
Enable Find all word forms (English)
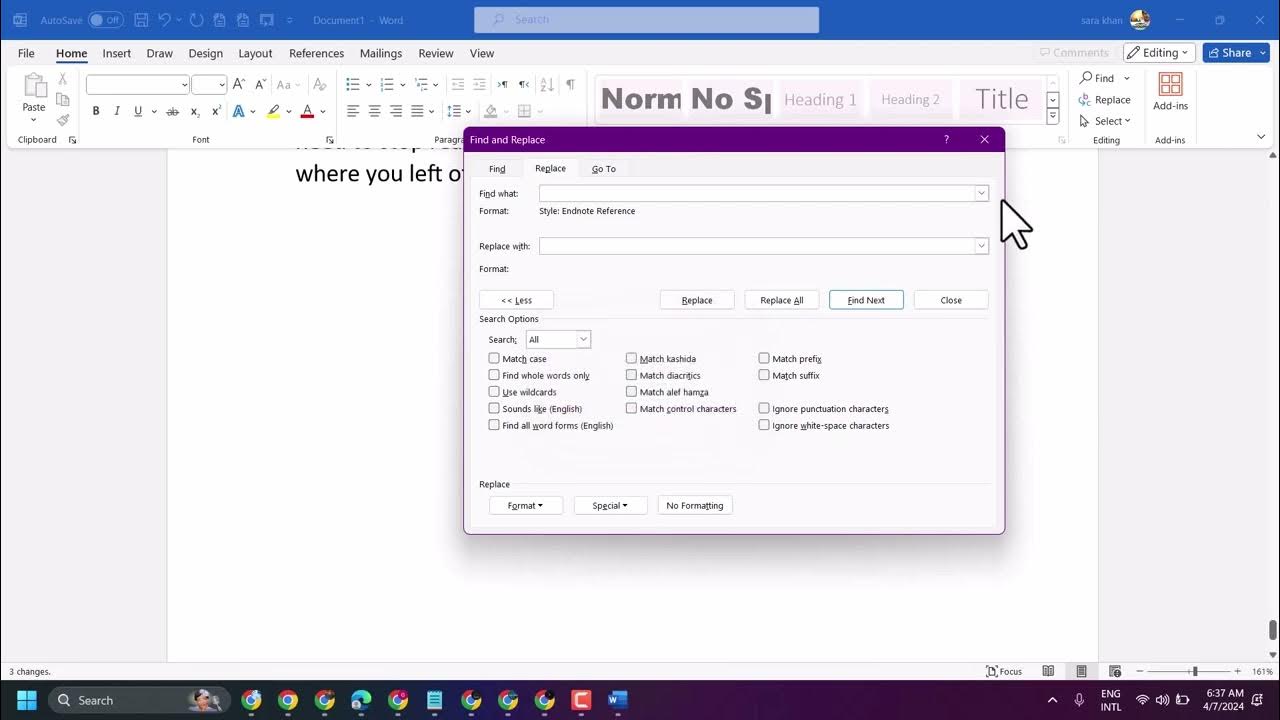[494, 425]
